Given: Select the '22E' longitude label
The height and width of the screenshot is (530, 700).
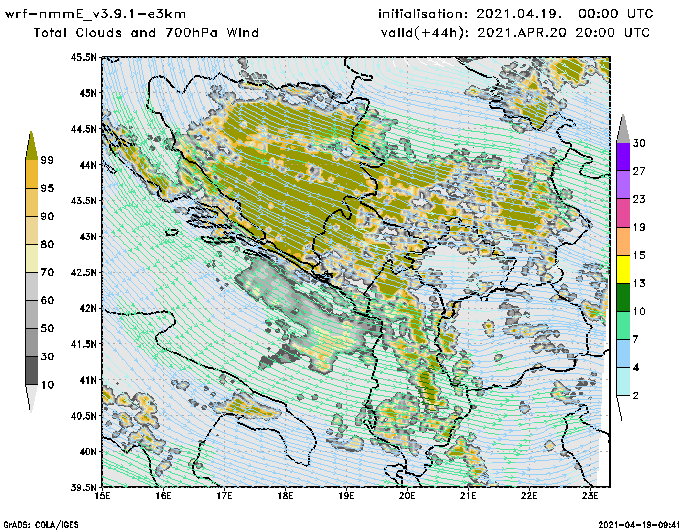Looking at the screenshot, I should (529, 496).
